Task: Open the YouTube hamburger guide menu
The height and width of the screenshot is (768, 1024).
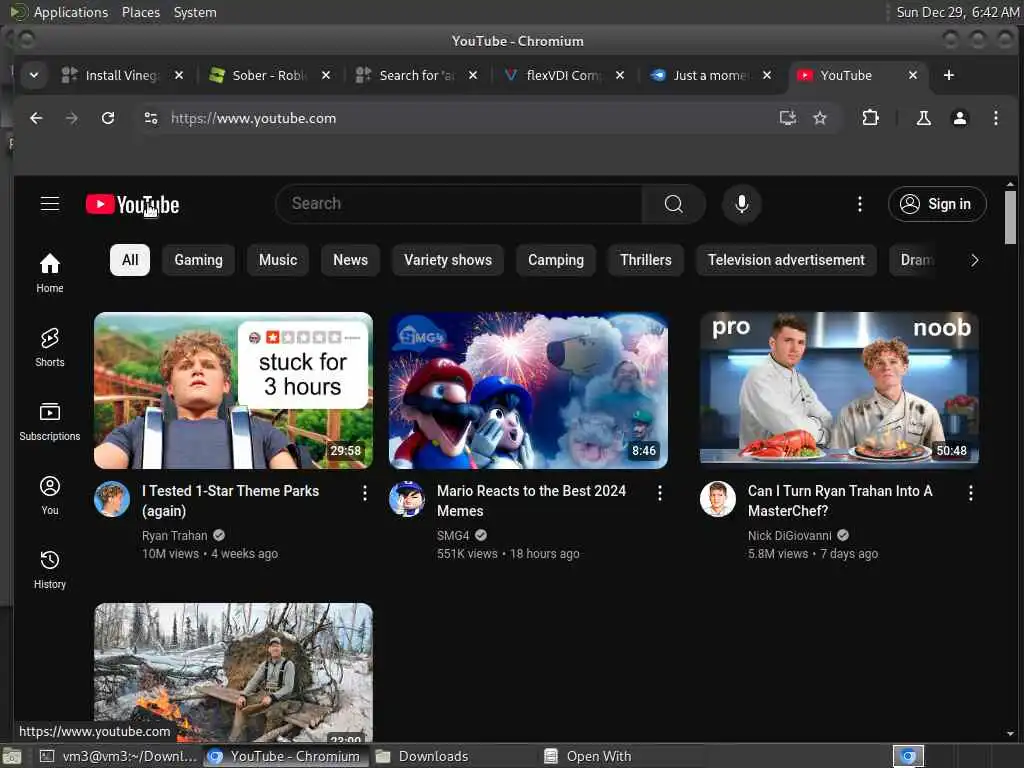Action: [x=50, y=204]
